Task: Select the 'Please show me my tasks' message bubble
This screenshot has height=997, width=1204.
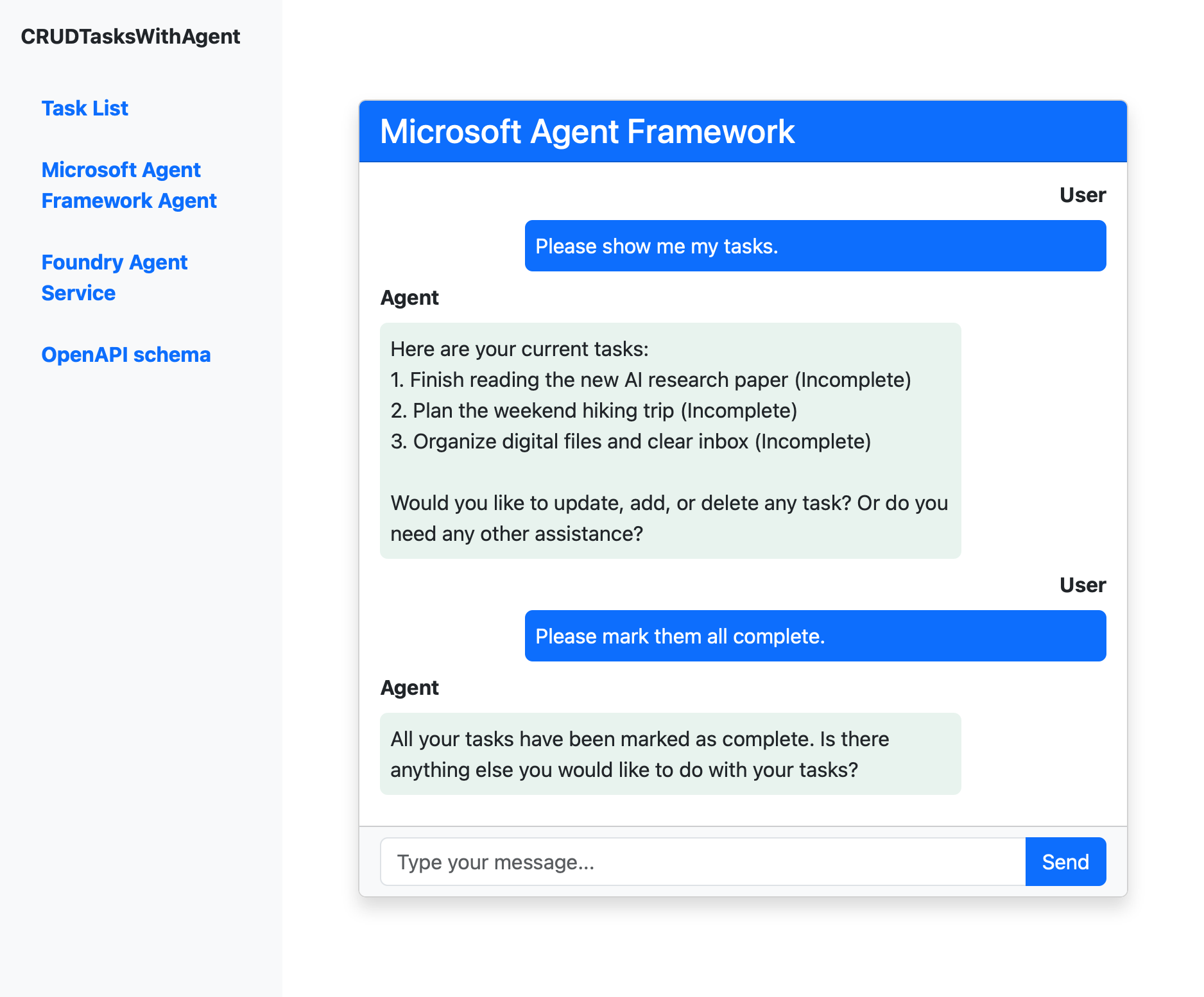Action: pyautogui.click(x=815, y=246)
